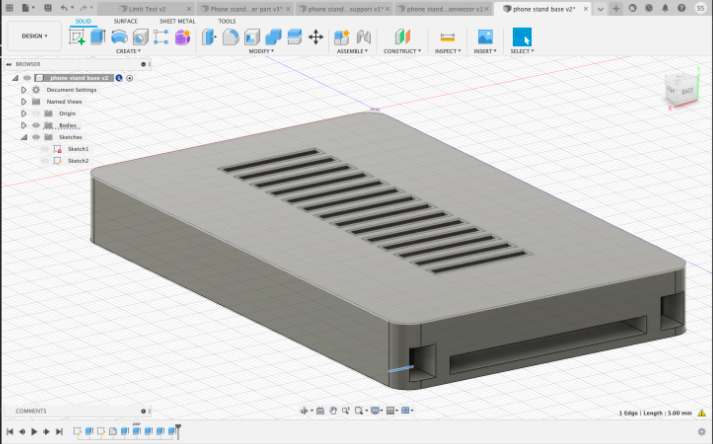The width and height of the screenshot is (713, 444).
Task: Open the notifications bell
Action: (x=665, y=8)
